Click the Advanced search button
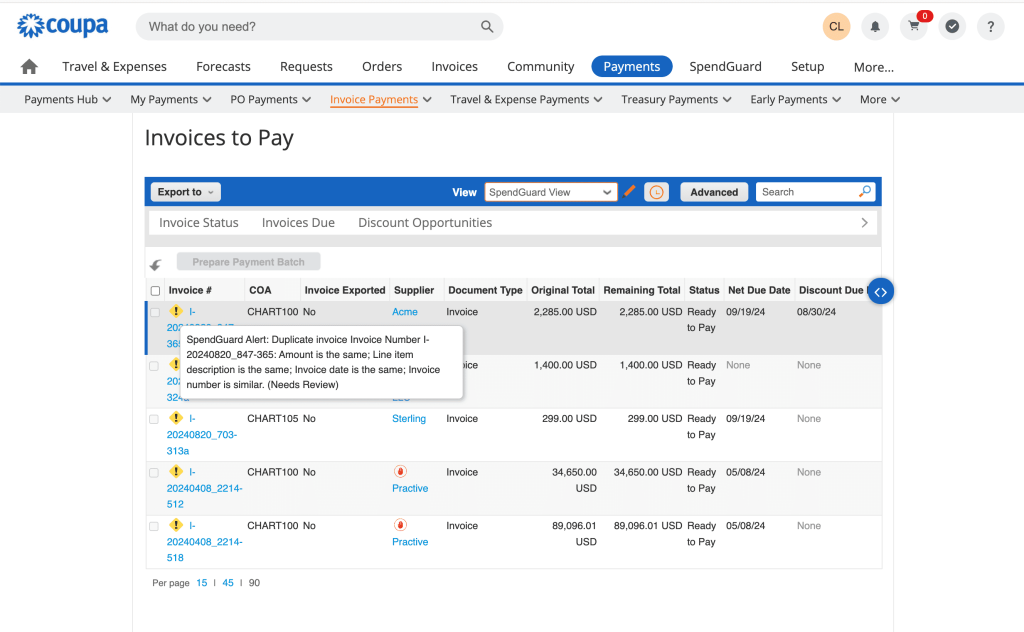 (x=713, y=191)
